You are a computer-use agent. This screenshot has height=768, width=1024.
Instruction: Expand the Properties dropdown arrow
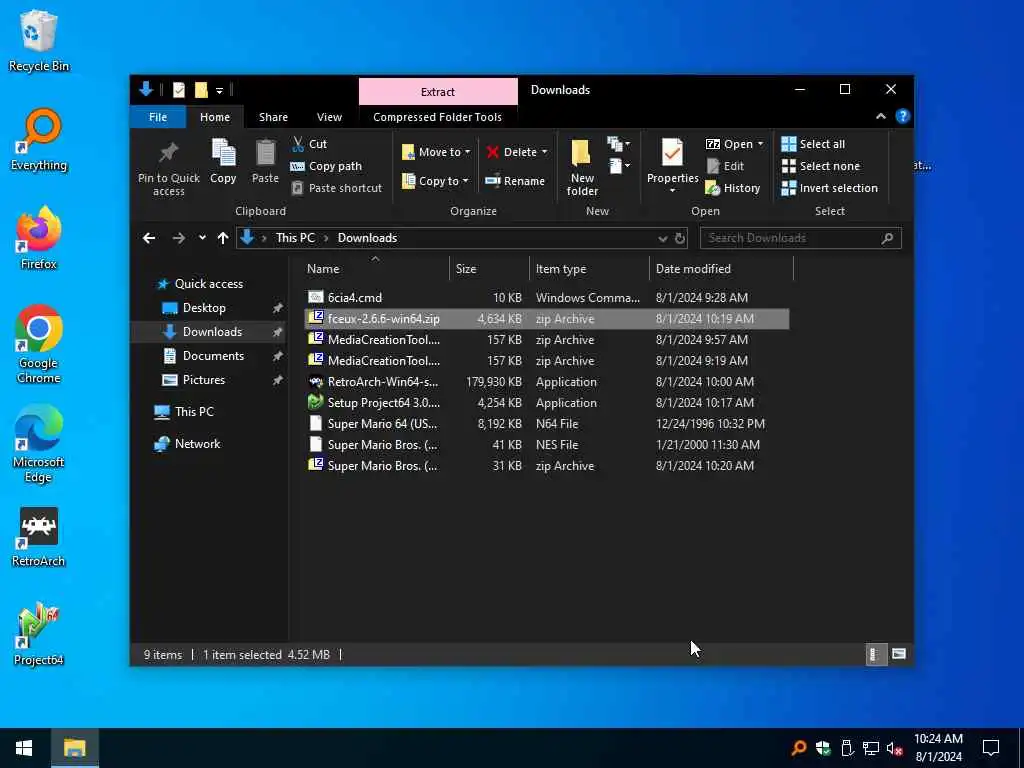point(672,191)
